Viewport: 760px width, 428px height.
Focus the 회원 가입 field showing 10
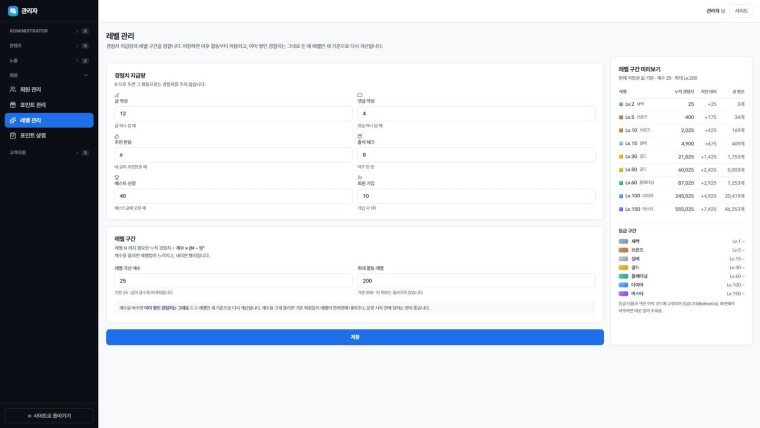(476, 196)
